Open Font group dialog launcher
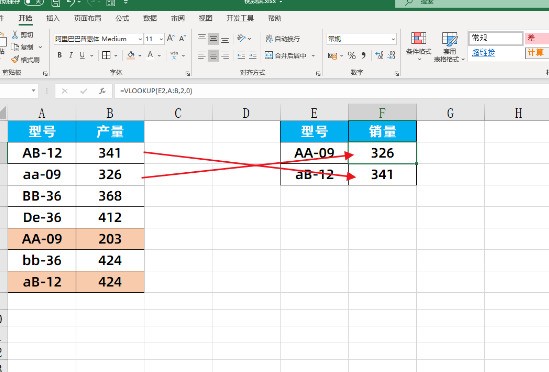Screen dimensions: 549x372 (x=188, y=73)
